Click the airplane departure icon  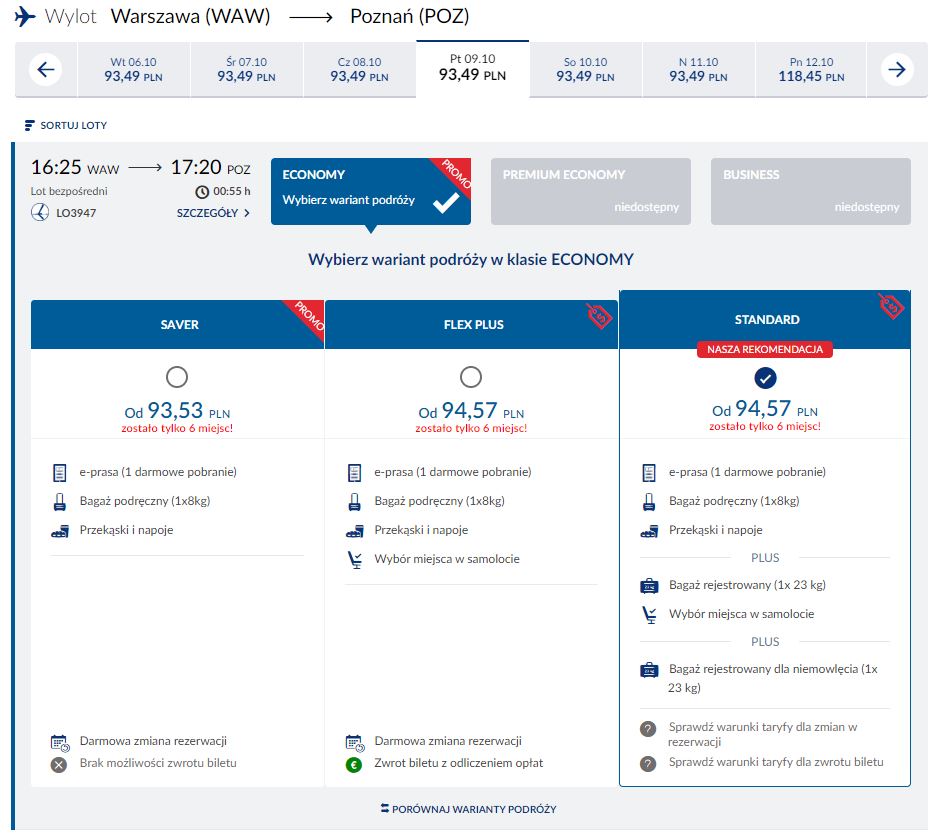point(24,16)
